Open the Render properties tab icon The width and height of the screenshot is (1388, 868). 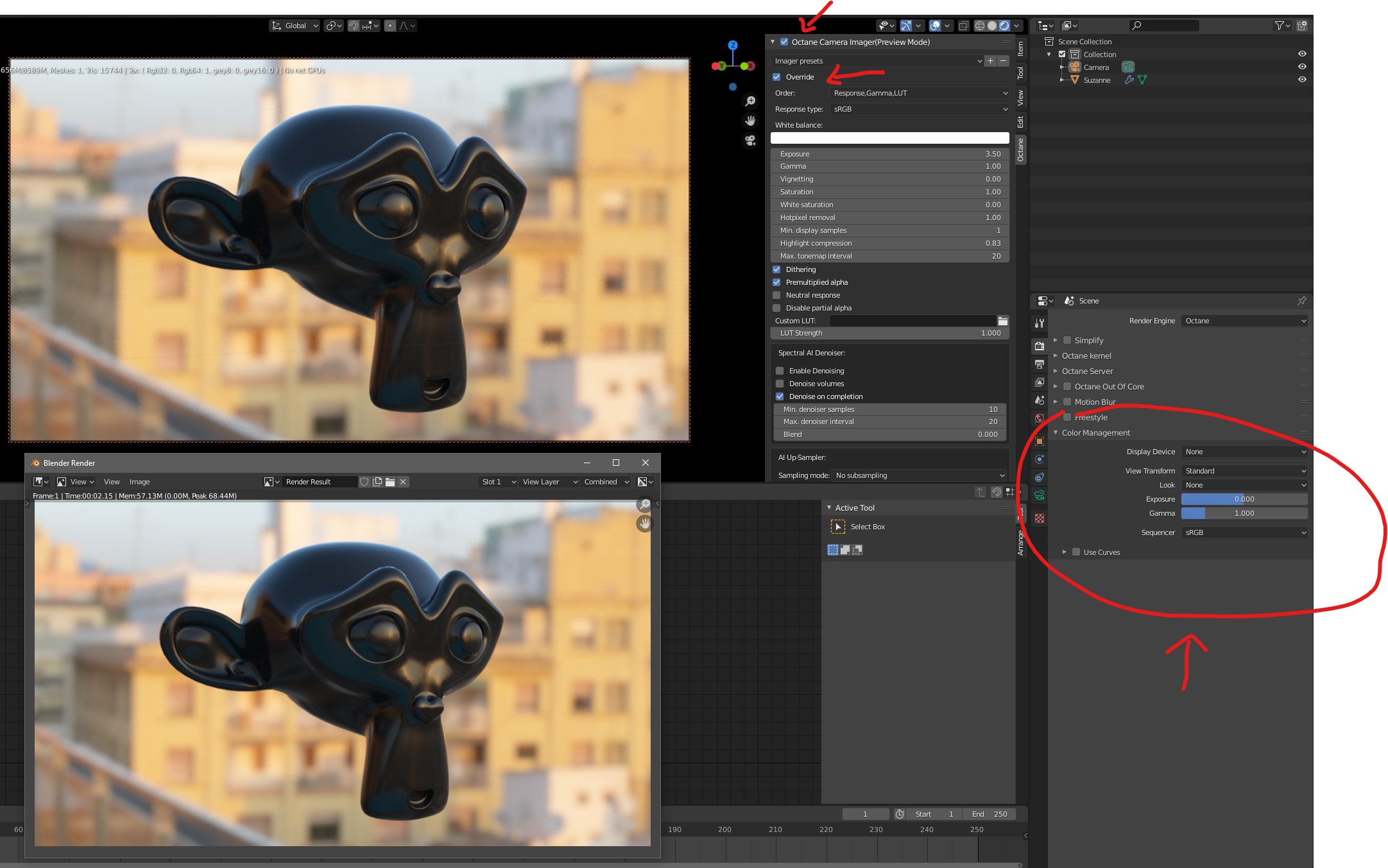pos(1040,346)
